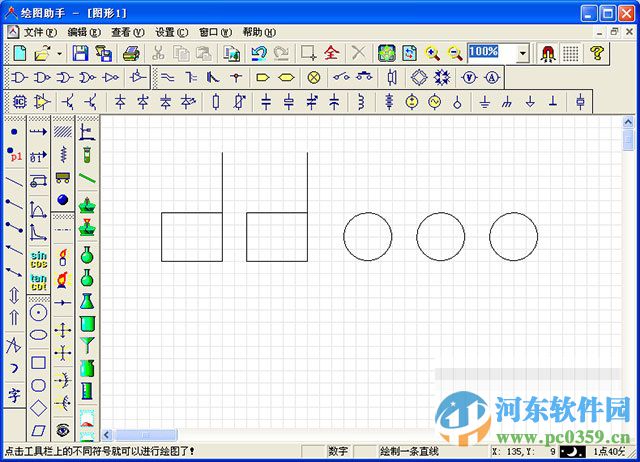Insert the ammeter (A) symbol
This screenshot has height=462, width=640.
[492, 77]
